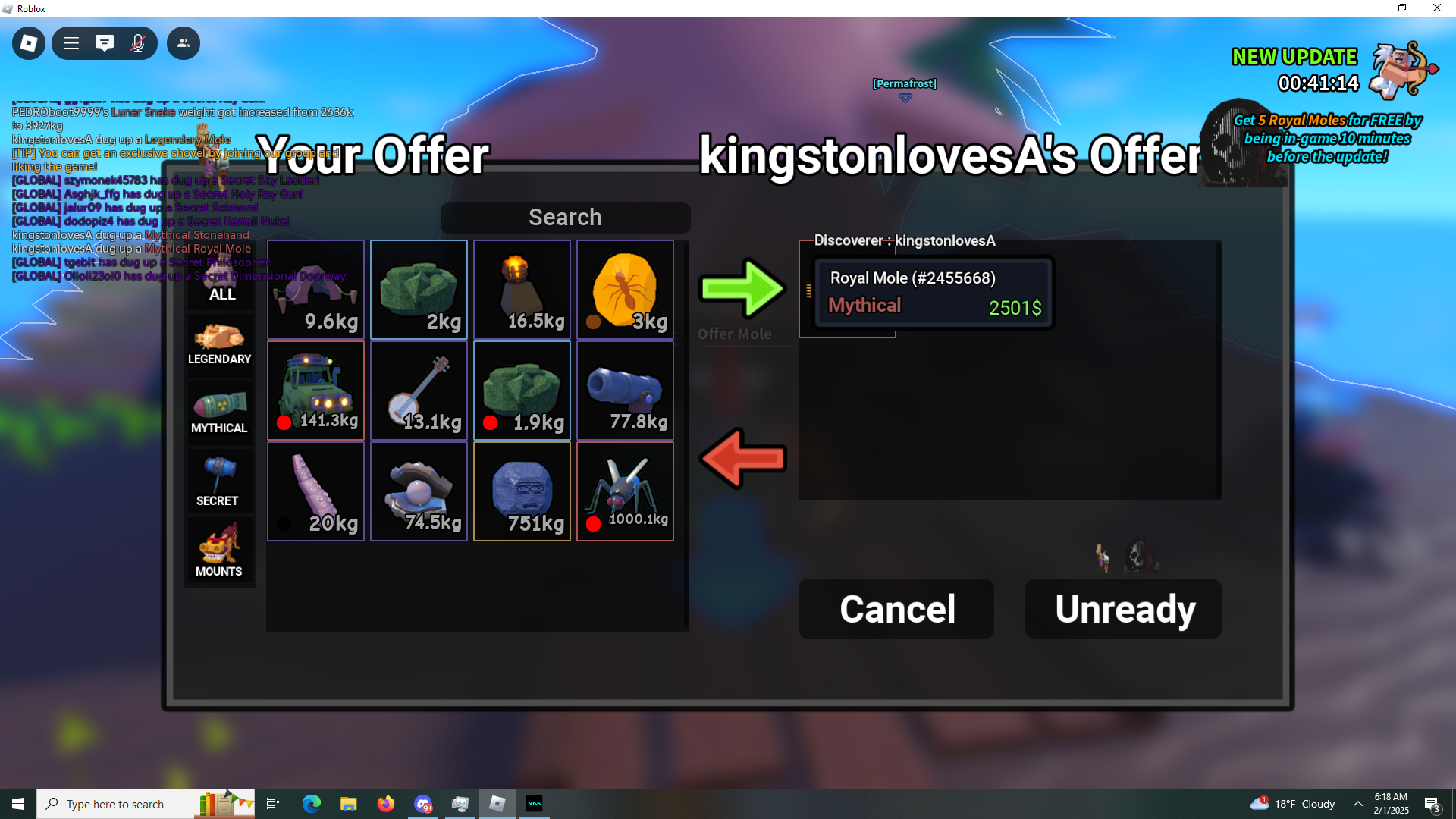Click the Cancel trade button
Image resolution: width=1456 pixels, height=819 pixels.
coord(896,609)
